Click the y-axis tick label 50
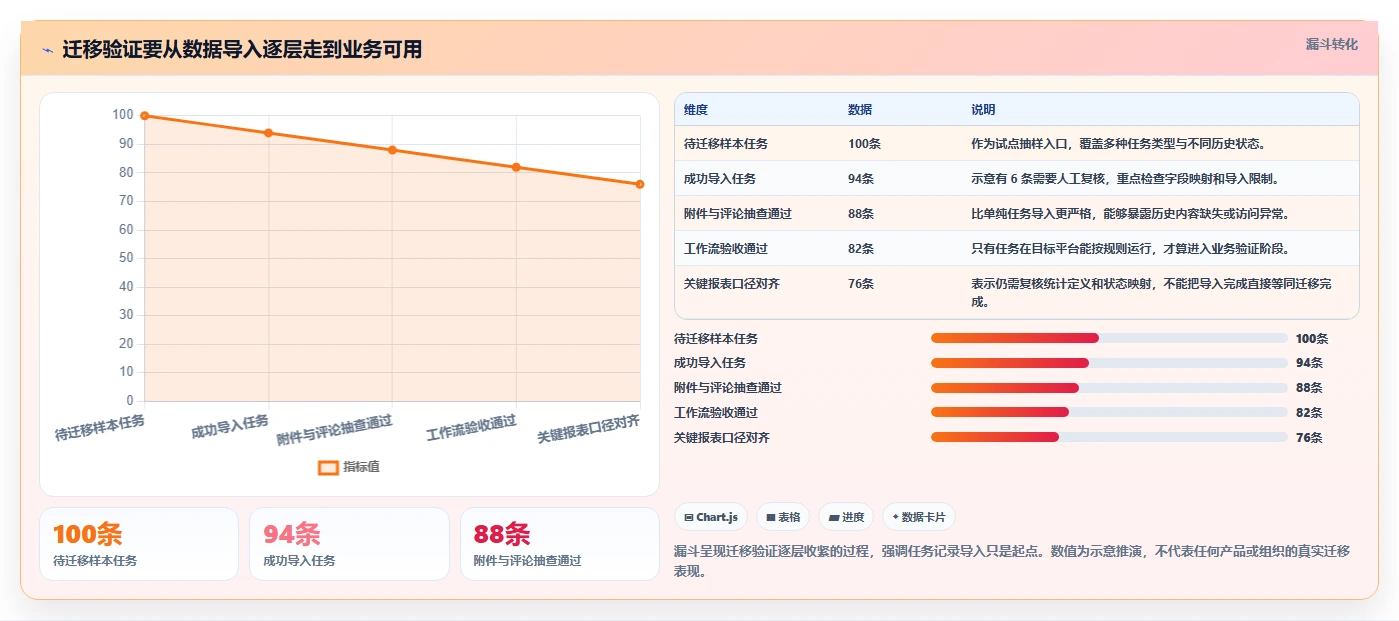This screenshot has height=621, width=1399. pos(126,258)
